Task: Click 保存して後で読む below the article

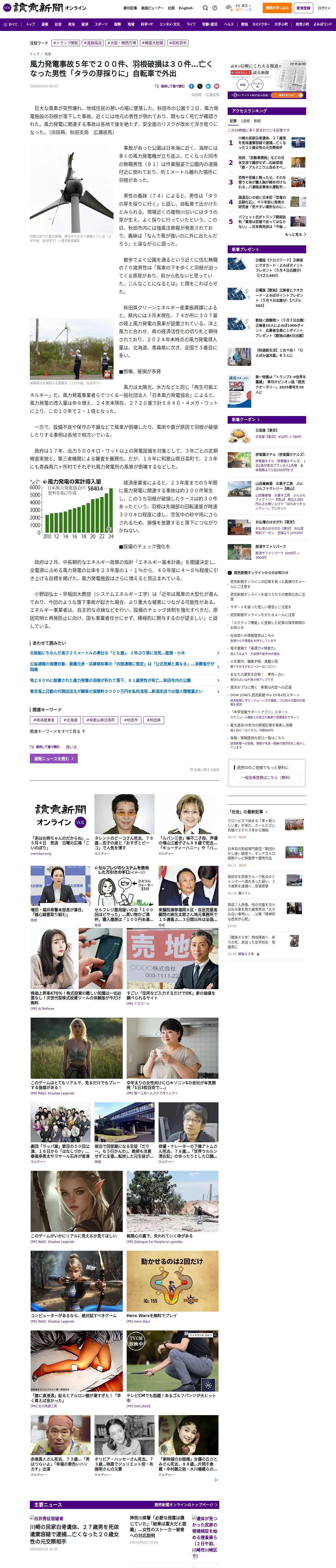Action: [x=45, y=747]
